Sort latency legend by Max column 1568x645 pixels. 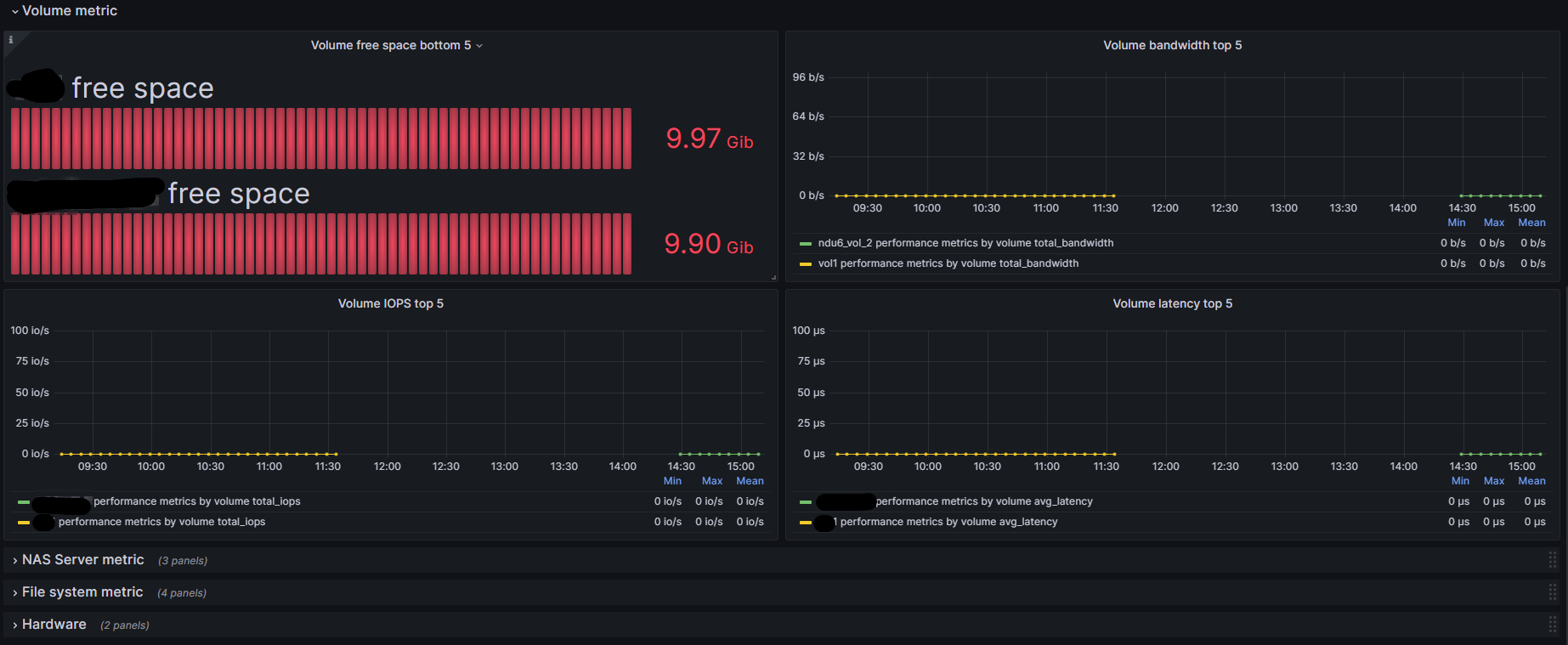pos(1494,481)
